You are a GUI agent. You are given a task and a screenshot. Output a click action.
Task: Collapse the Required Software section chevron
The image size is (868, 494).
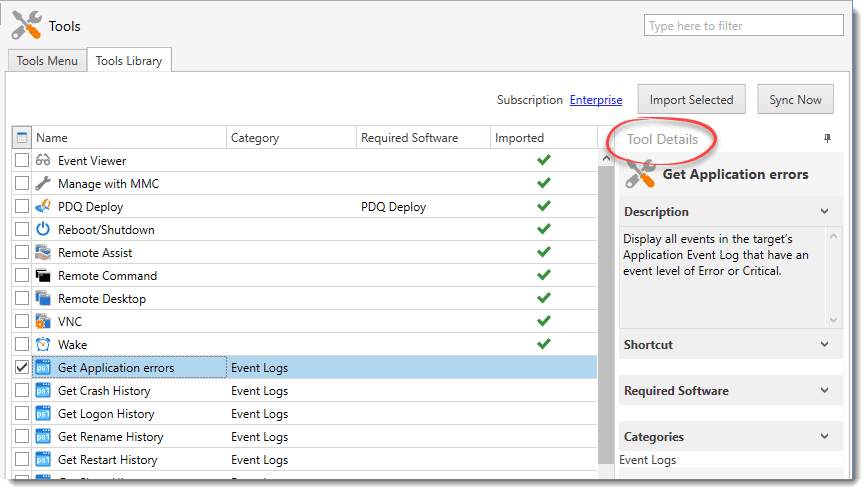pos(824,390)
